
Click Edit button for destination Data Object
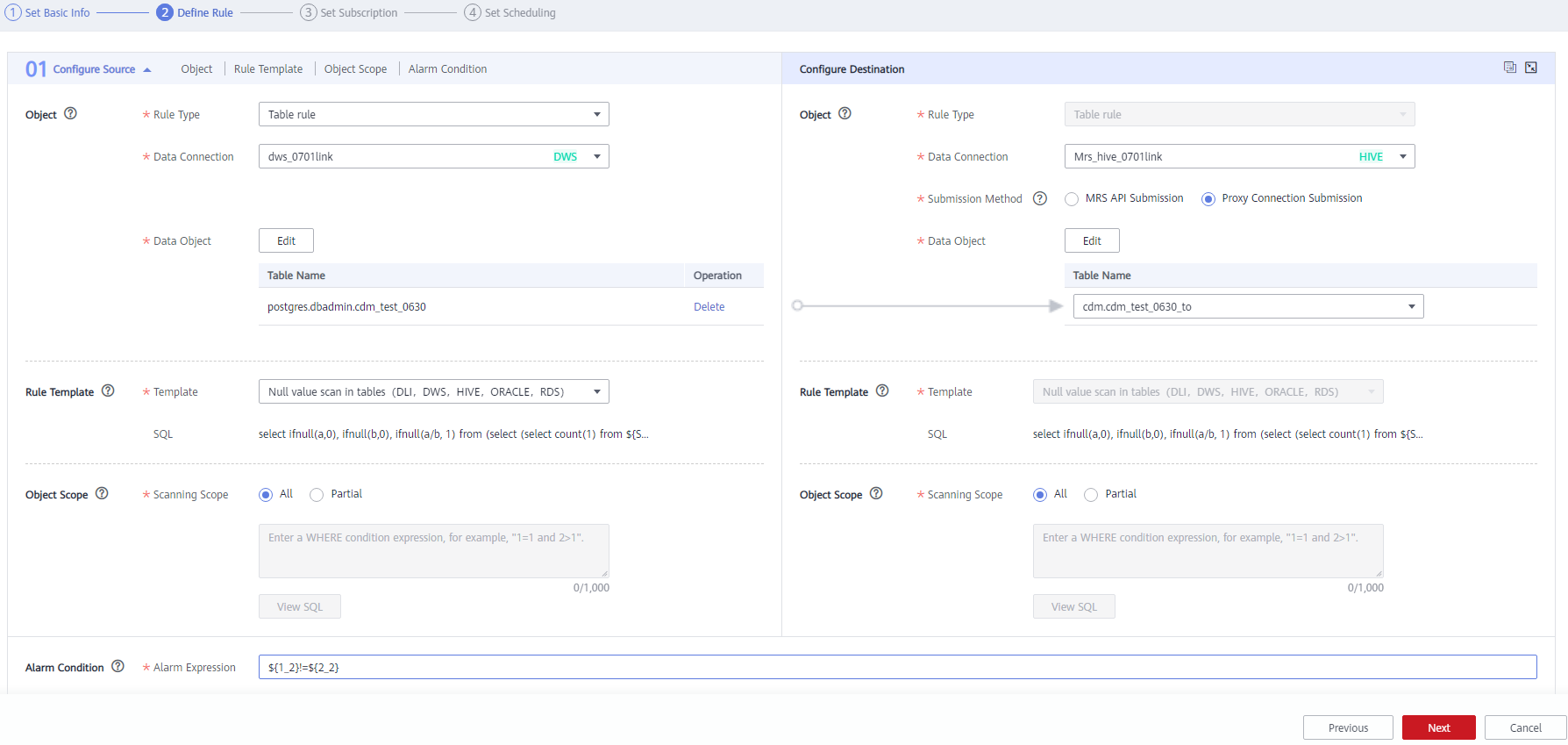tap(1092, 240)
